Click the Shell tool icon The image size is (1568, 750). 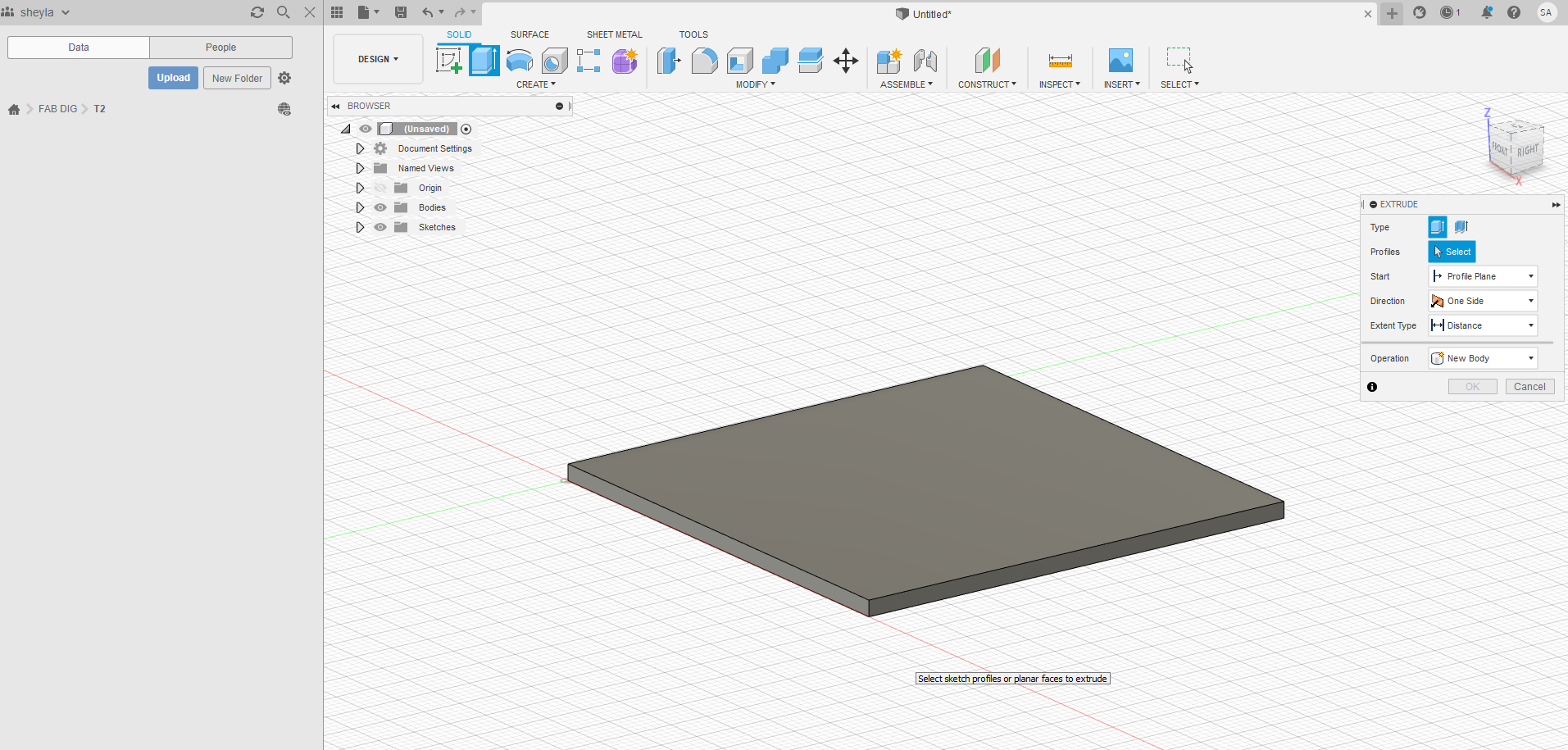(x=739, y=61)
